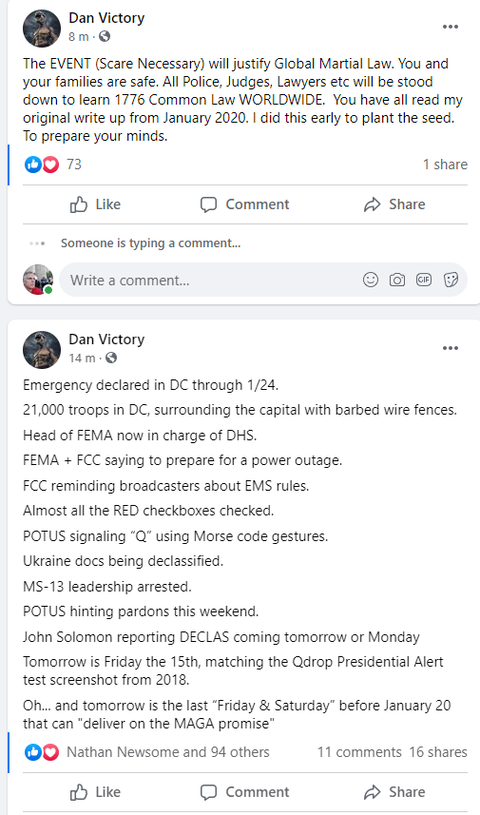The width and height of the screenshot is (480, 815).
Task: Comment on the second post
Action: coord(244,792)
